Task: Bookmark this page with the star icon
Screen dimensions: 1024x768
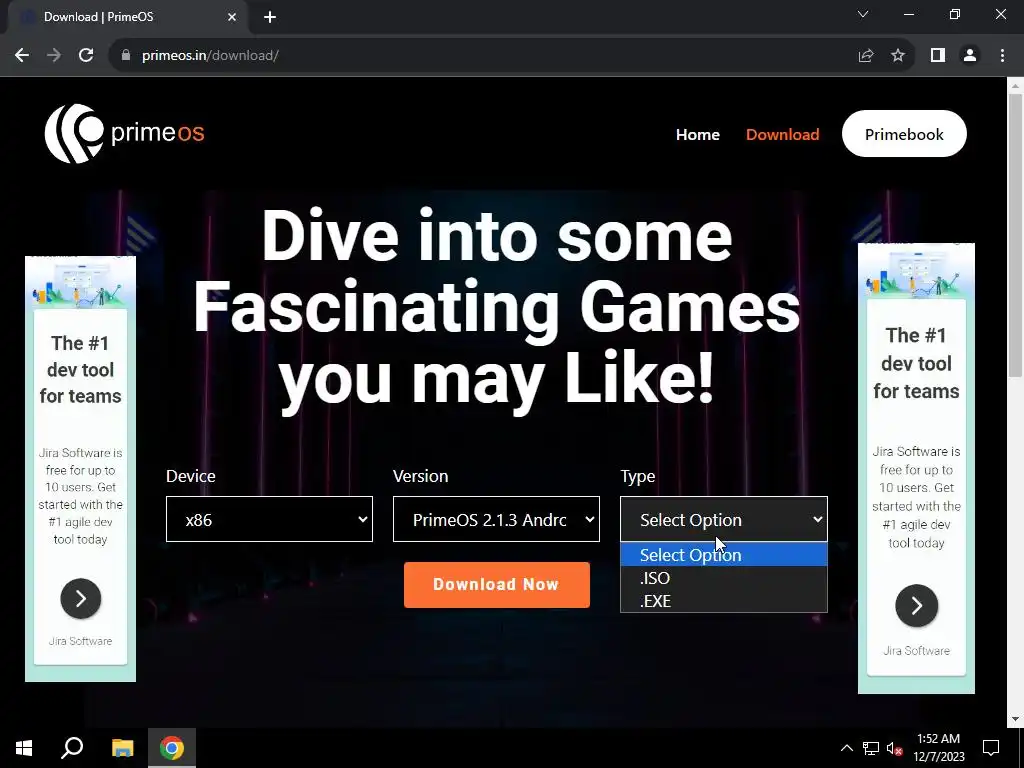Action: coord(898,56)
